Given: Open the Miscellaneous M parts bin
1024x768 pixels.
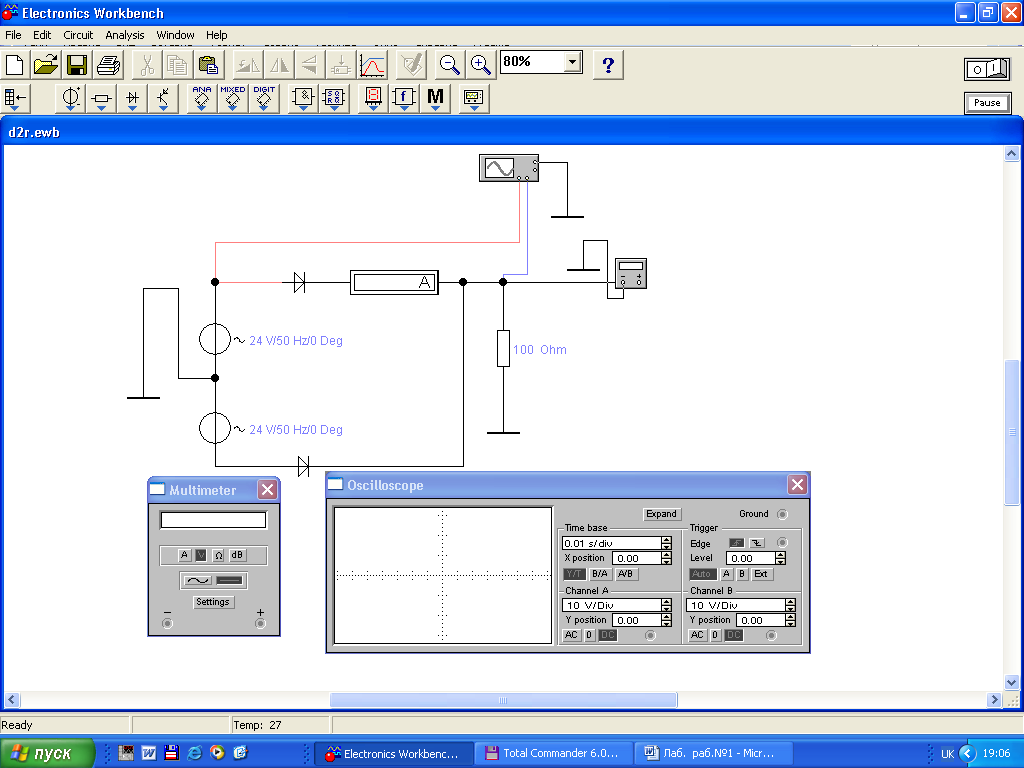Looking at the screenshot, I should pyautogui.click(x=435, y=99).
